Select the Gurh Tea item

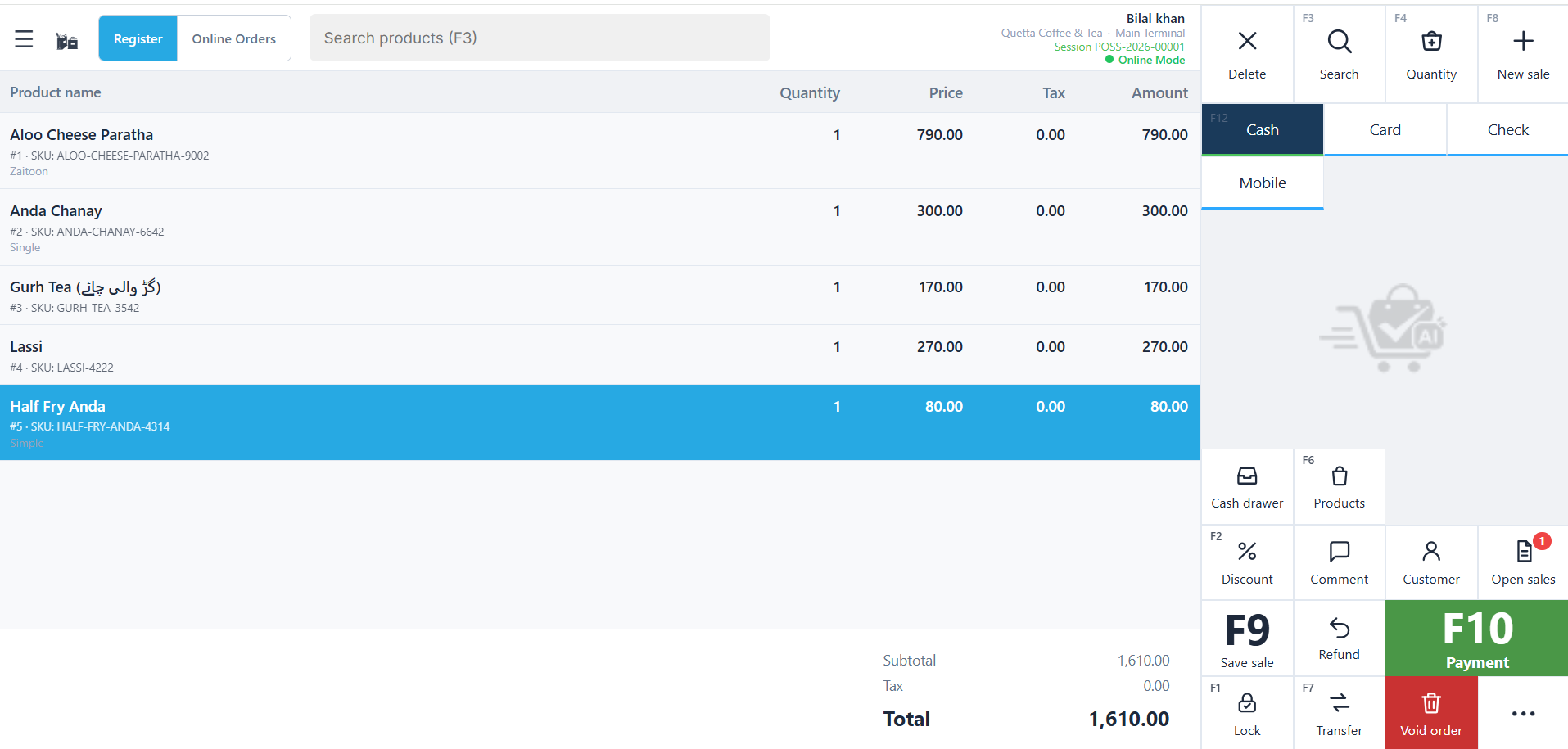click(x=600, y=296)
